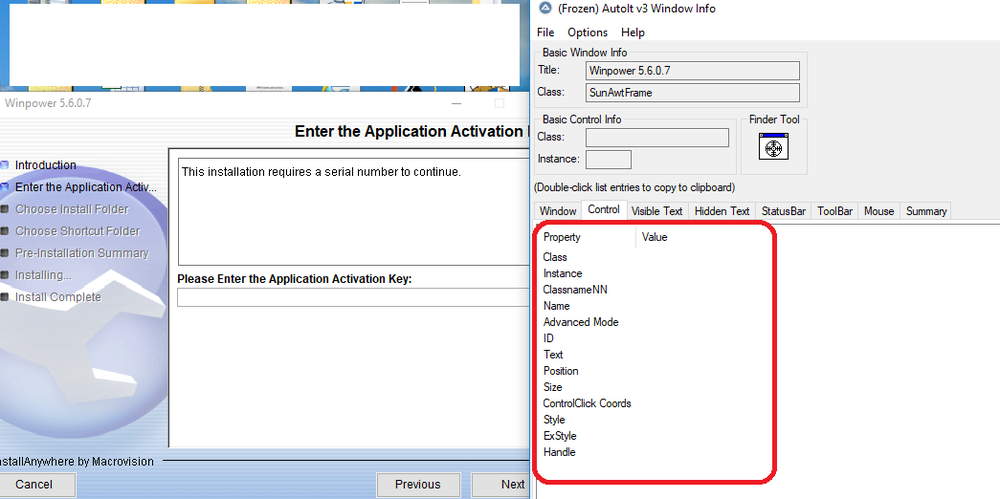Click the Value column header

click(x=654, y=237)
